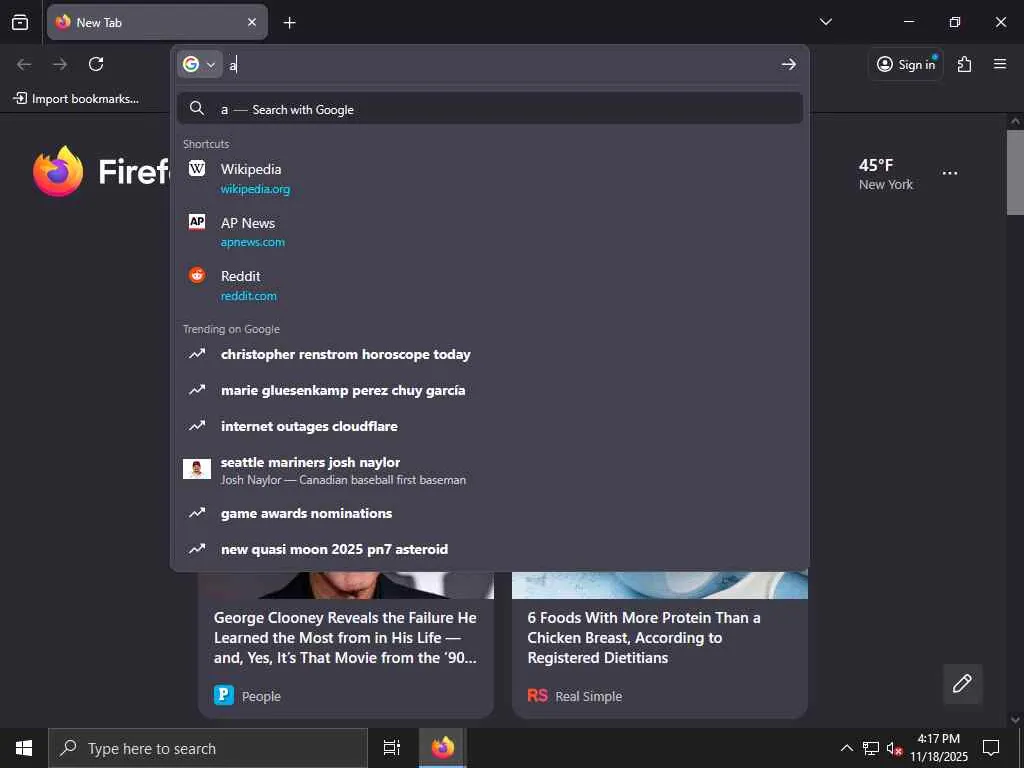Open the Windows Start menu
The image size is (1024, 768).
(x=24, y=748)
